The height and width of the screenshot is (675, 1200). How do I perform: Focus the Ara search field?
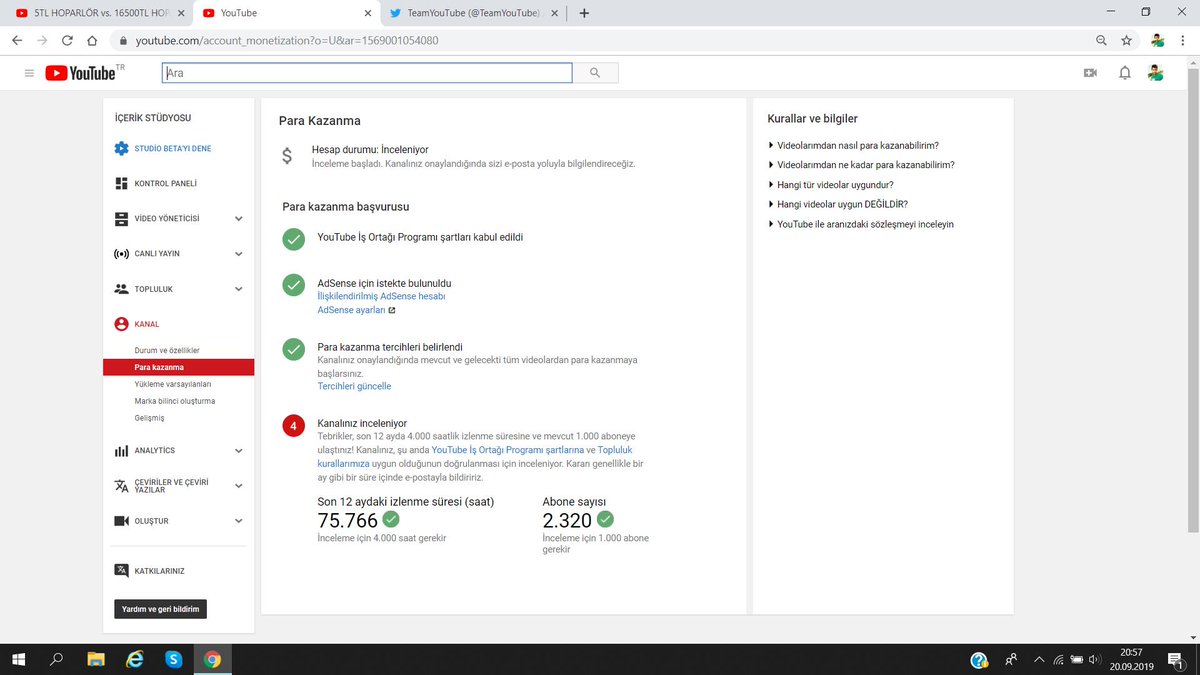tap(367, 73)
